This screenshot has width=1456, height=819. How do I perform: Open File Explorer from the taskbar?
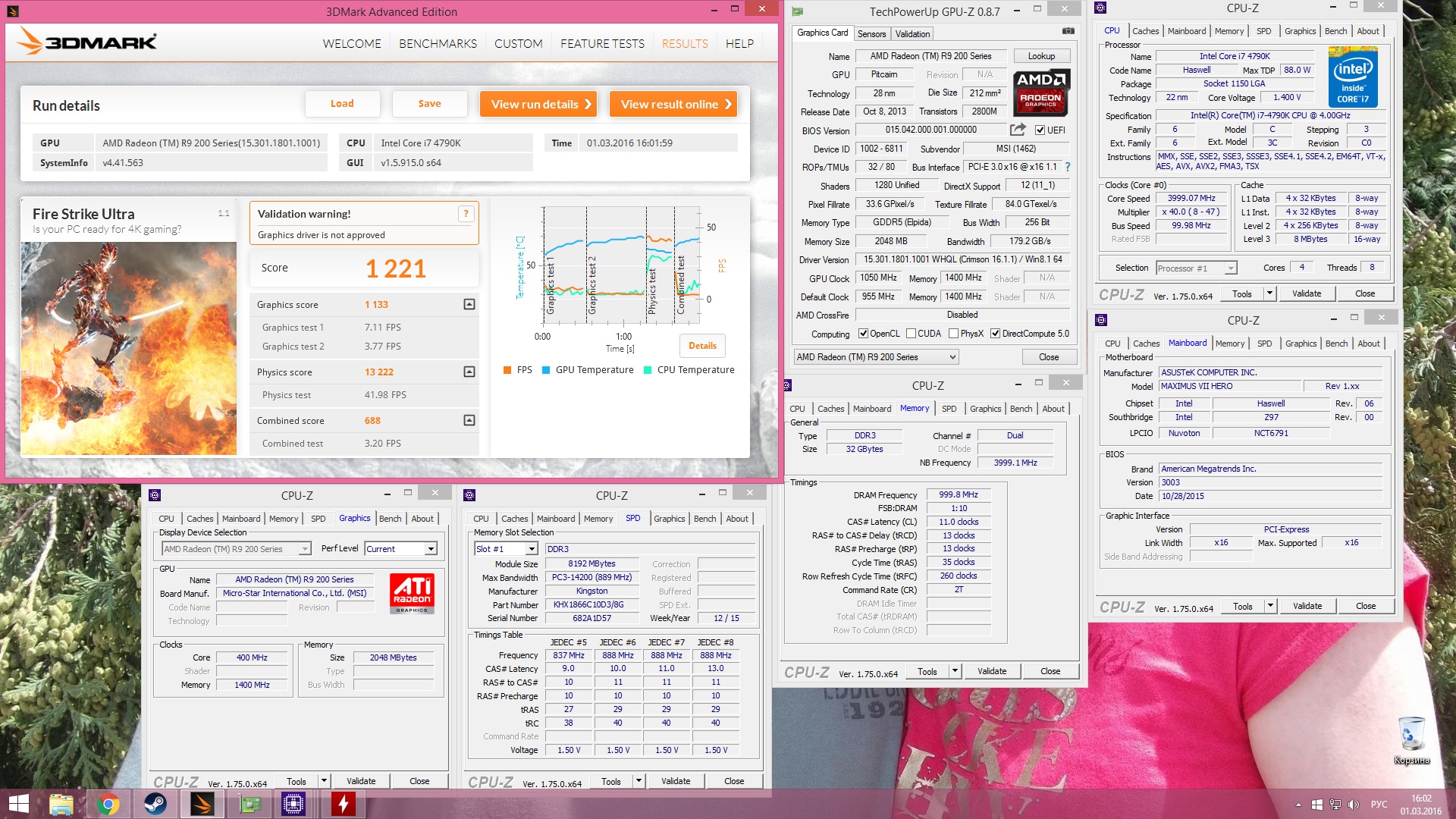point(61,804)
